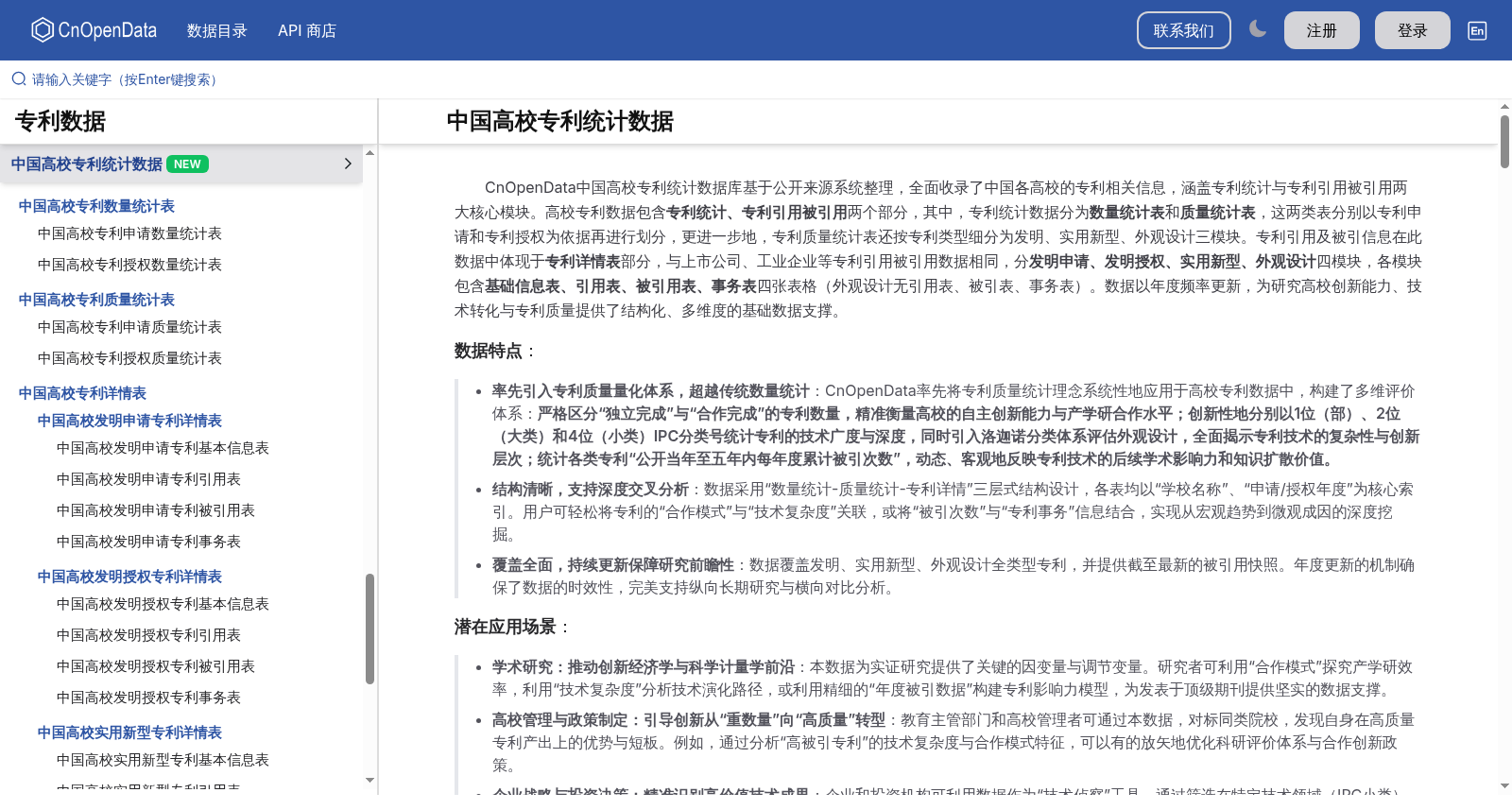The width and height of the screenshot is (1512, 810).
Task: Open the 数据目录 menu
Action: click(x=217, y=30)
